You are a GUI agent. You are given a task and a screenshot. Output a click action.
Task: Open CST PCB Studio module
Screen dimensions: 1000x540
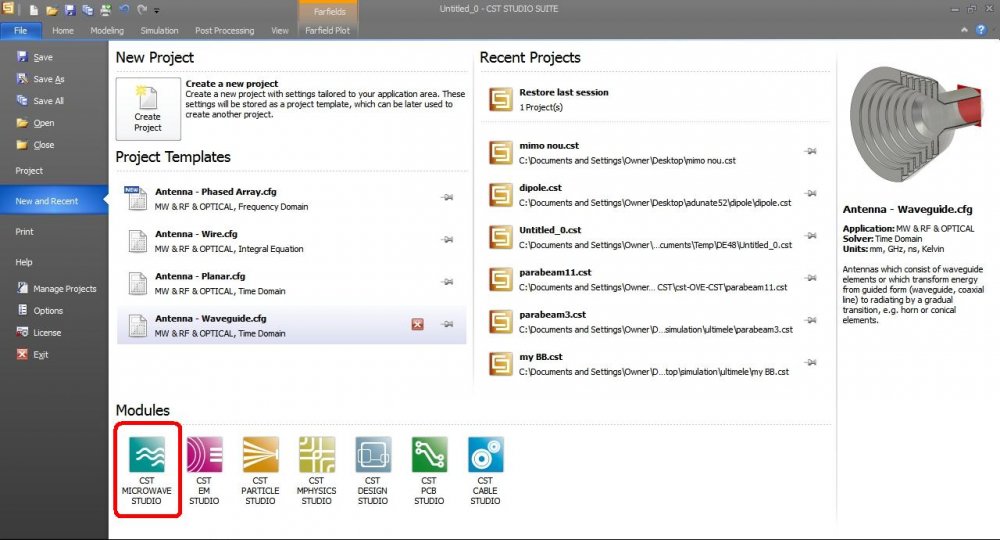point(429,471)
